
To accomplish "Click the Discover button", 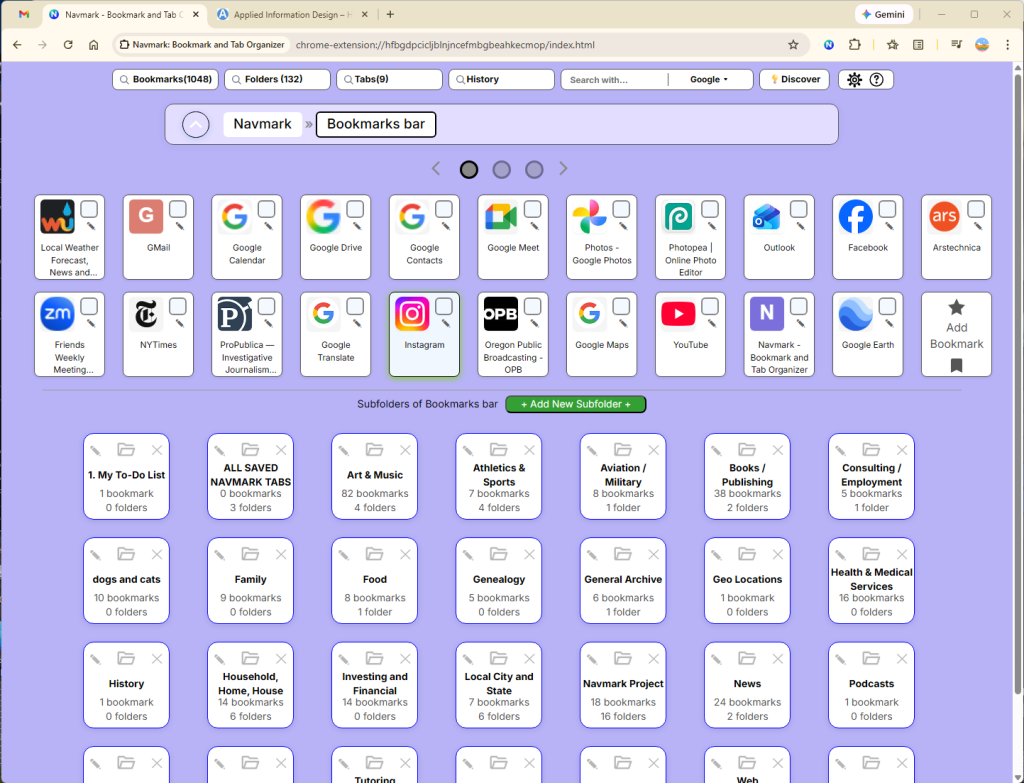I will point(794,80).
